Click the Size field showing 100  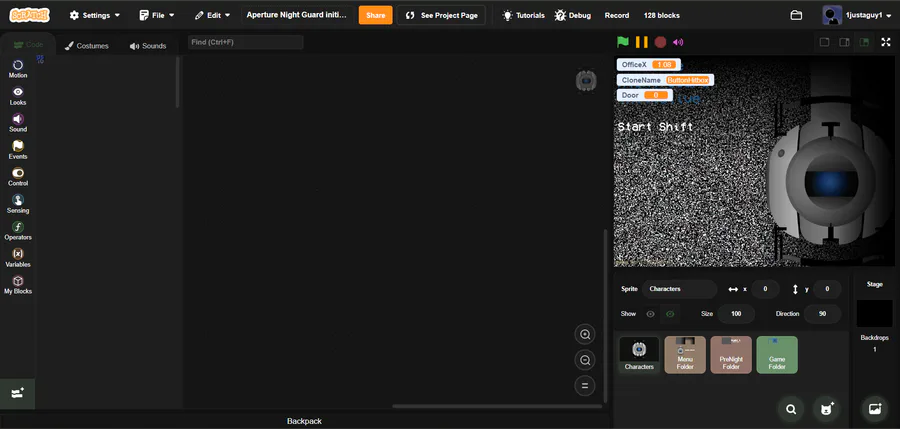(x=736, y=314)
